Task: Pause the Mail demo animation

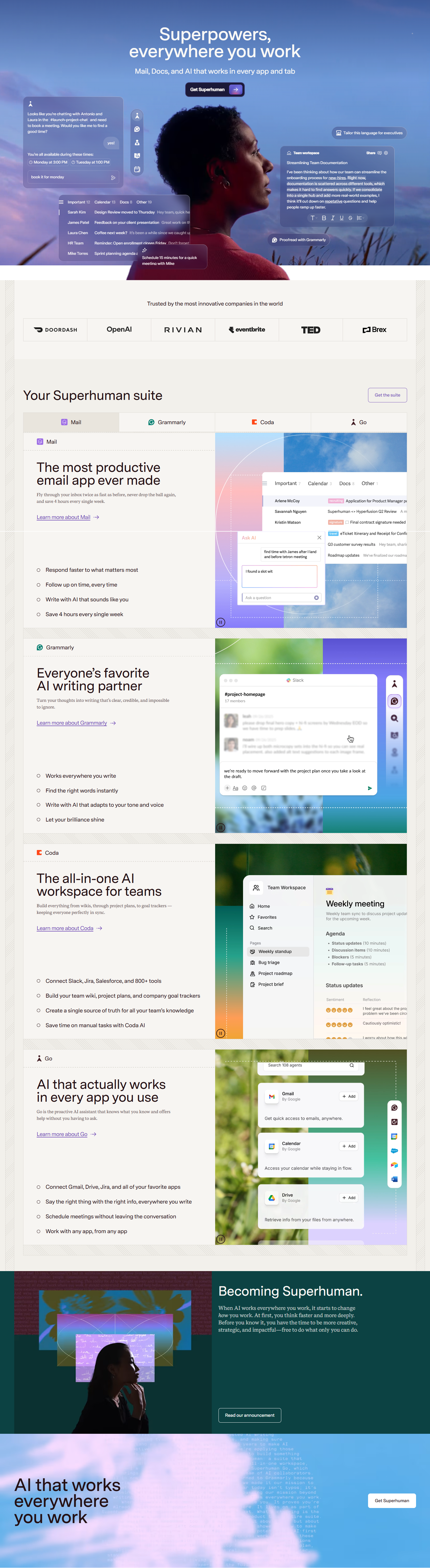Action: click(x=220, y=622)
